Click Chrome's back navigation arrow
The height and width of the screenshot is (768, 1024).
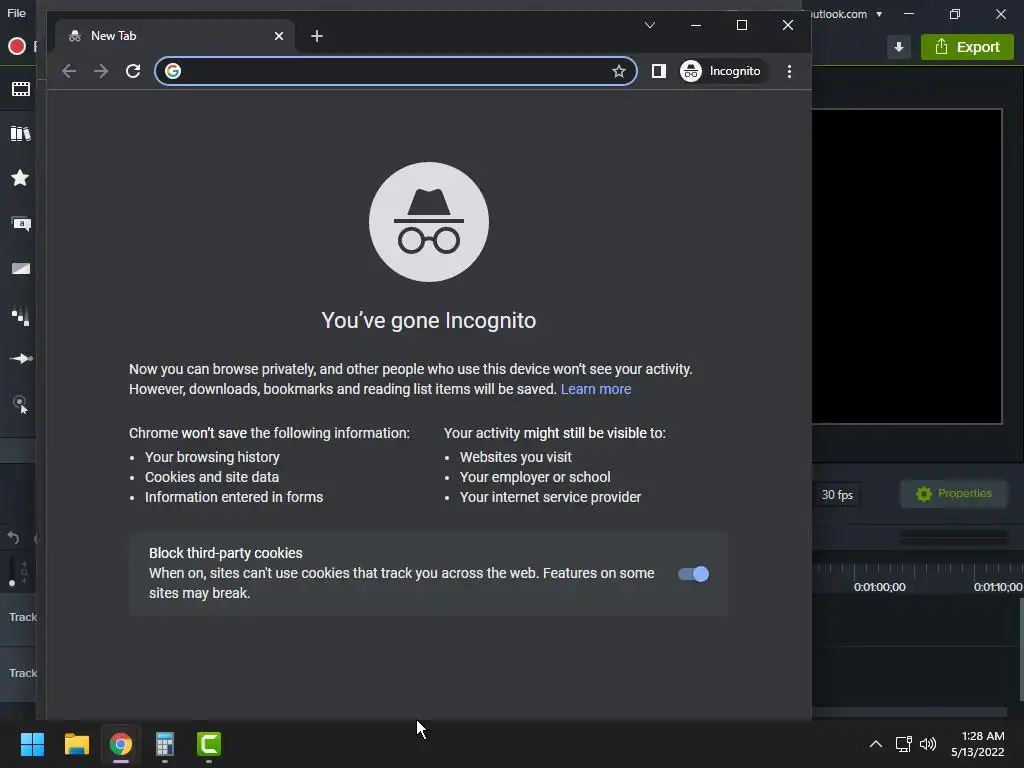[69, 71]
